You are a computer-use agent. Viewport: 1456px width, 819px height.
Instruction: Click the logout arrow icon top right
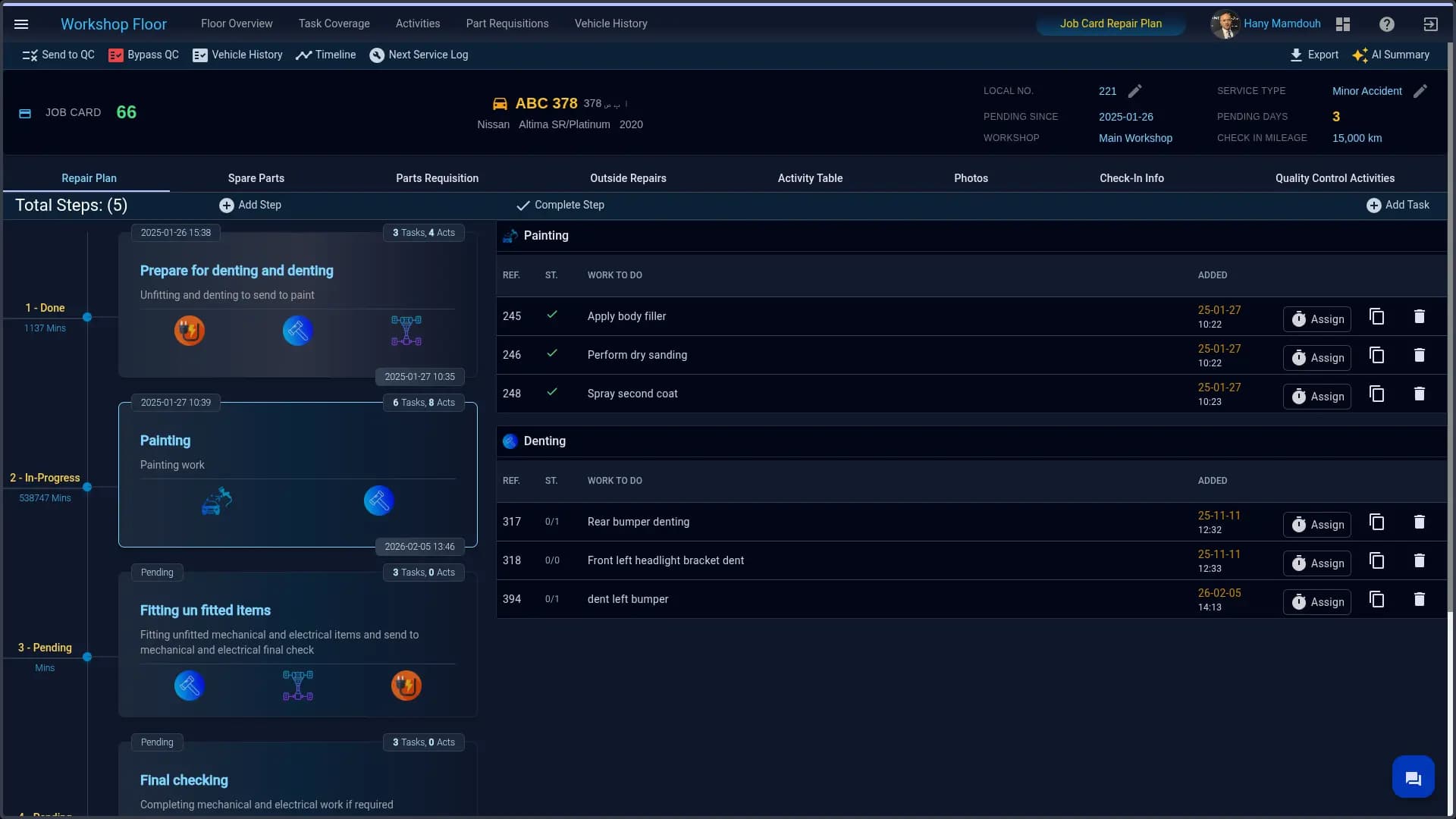coord(1431,24)
